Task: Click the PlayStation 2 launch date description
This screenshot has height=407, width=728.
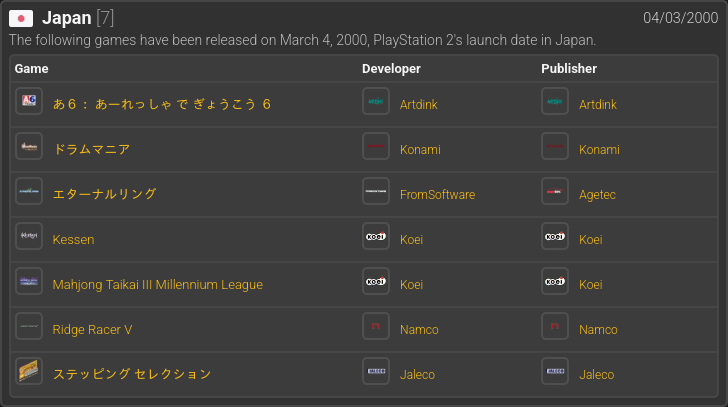Action: tap(302, 40)
